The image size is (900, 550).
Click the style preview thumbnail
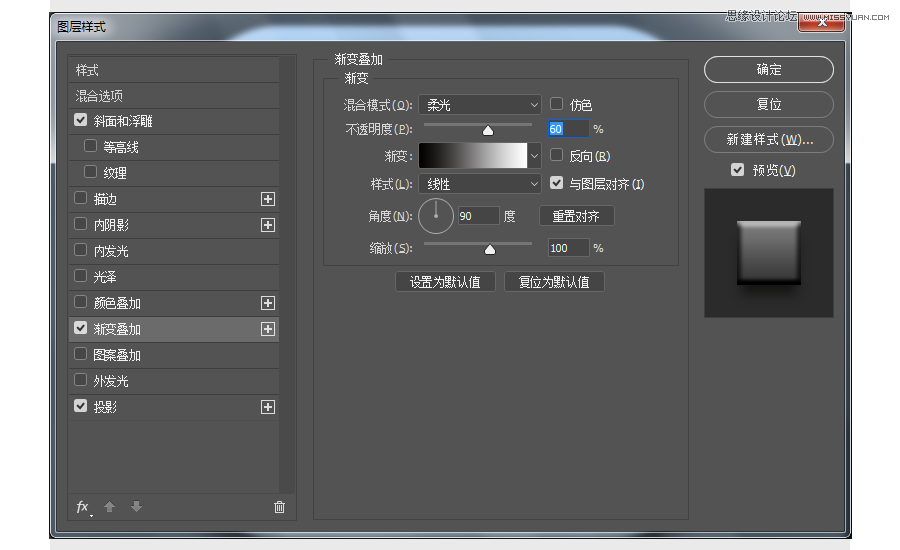(769, 253)
